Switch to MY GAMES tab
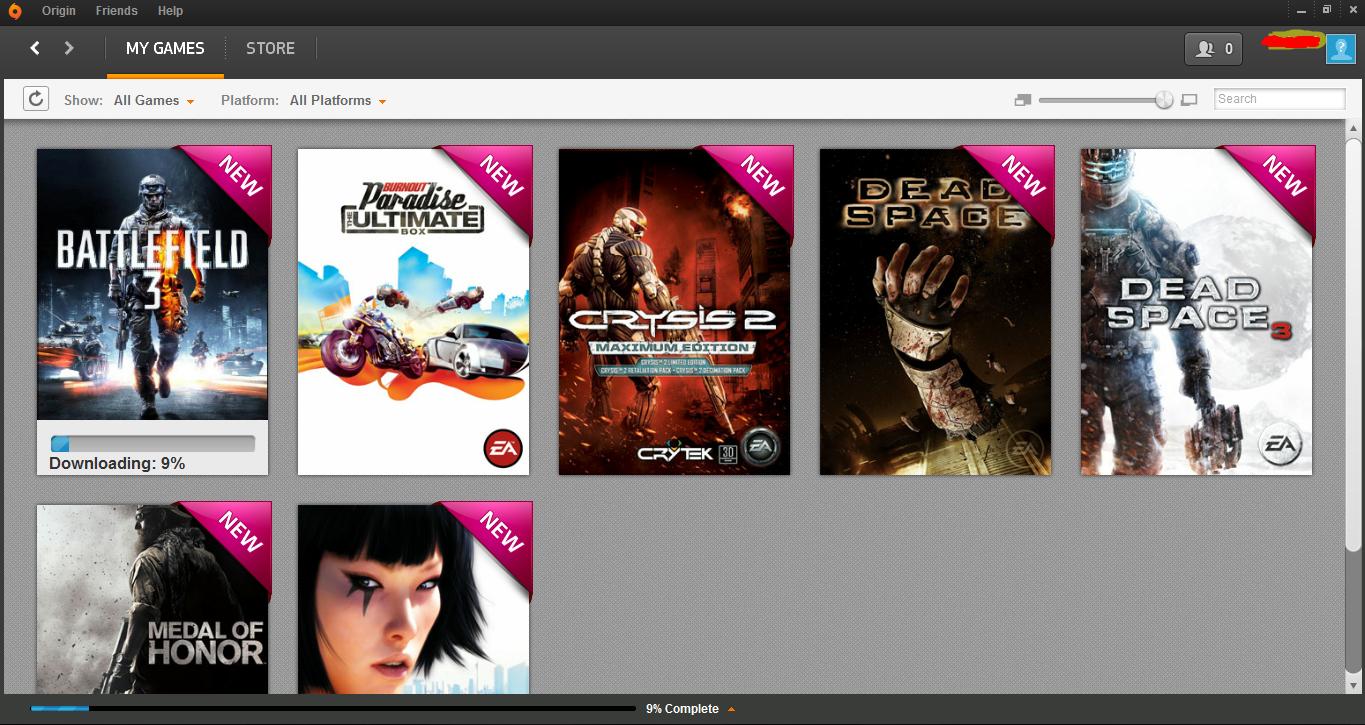This screenshot has width=1365, height=725. [x=165, y=48]
